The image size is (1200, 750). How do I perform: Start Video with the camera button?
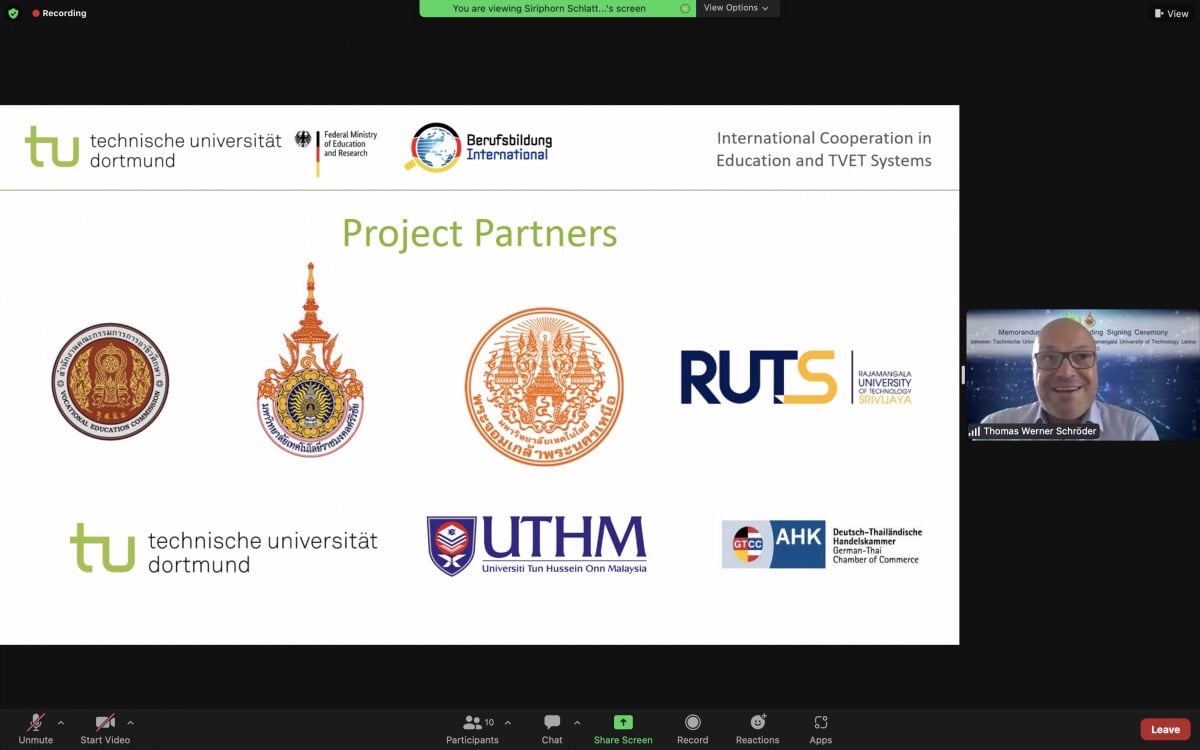coord(105,723)
